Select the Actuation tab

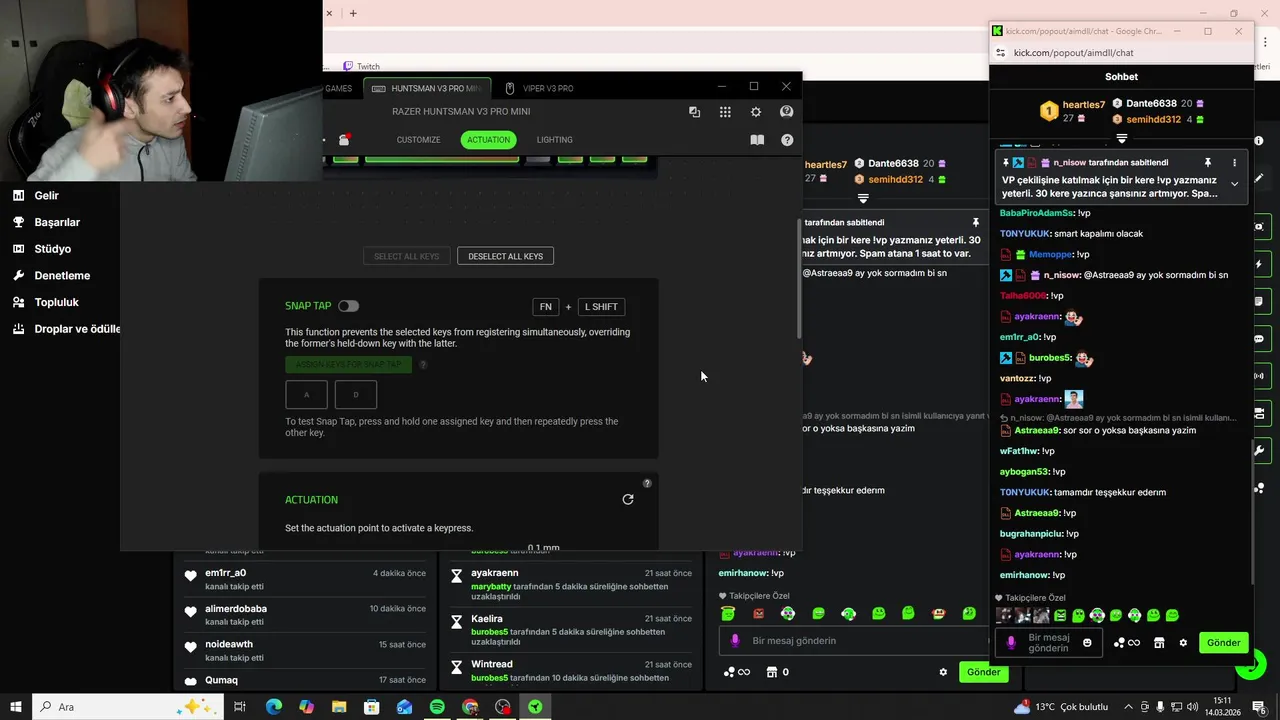489,140
